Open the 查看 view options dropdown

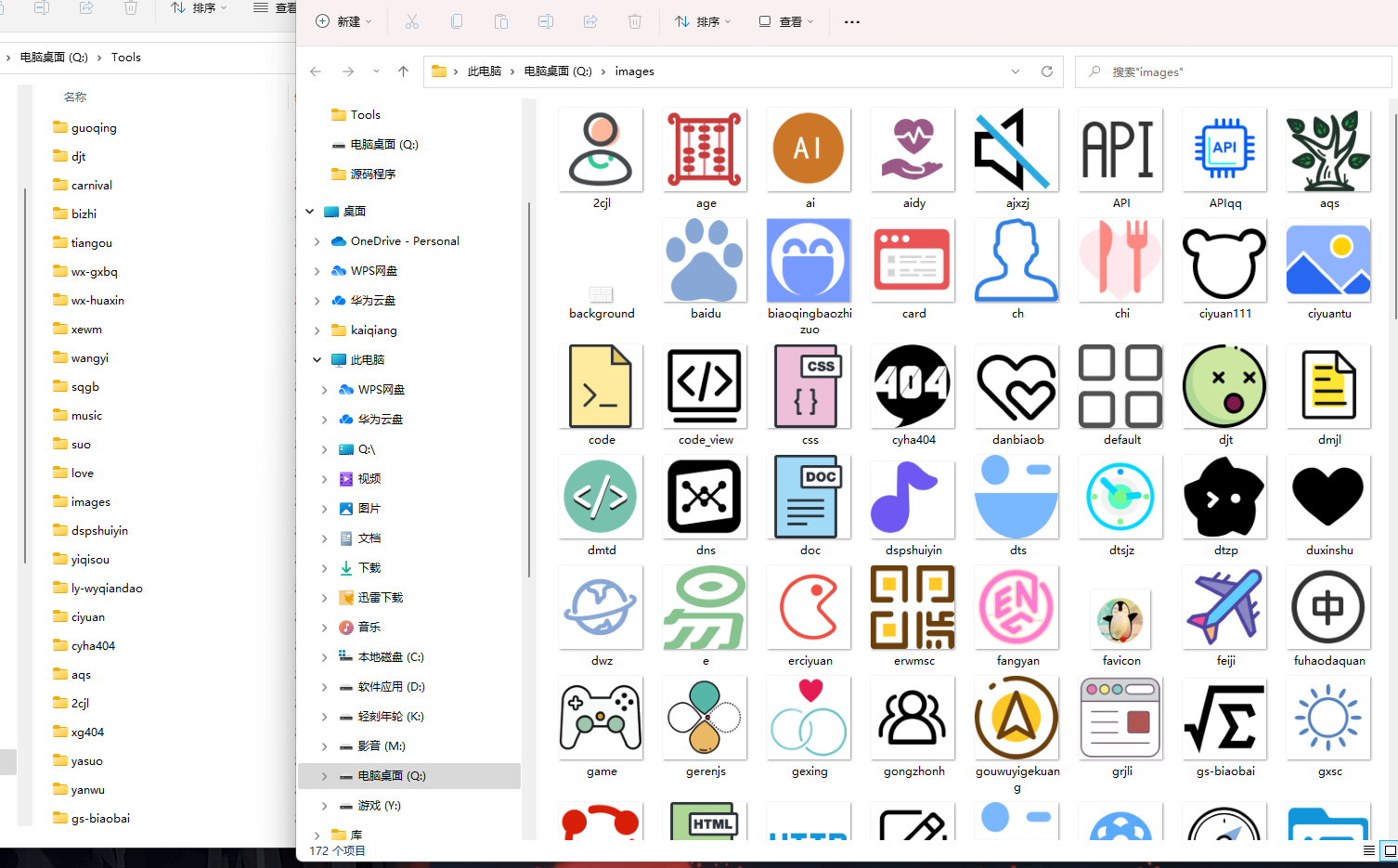coord(785,20)
